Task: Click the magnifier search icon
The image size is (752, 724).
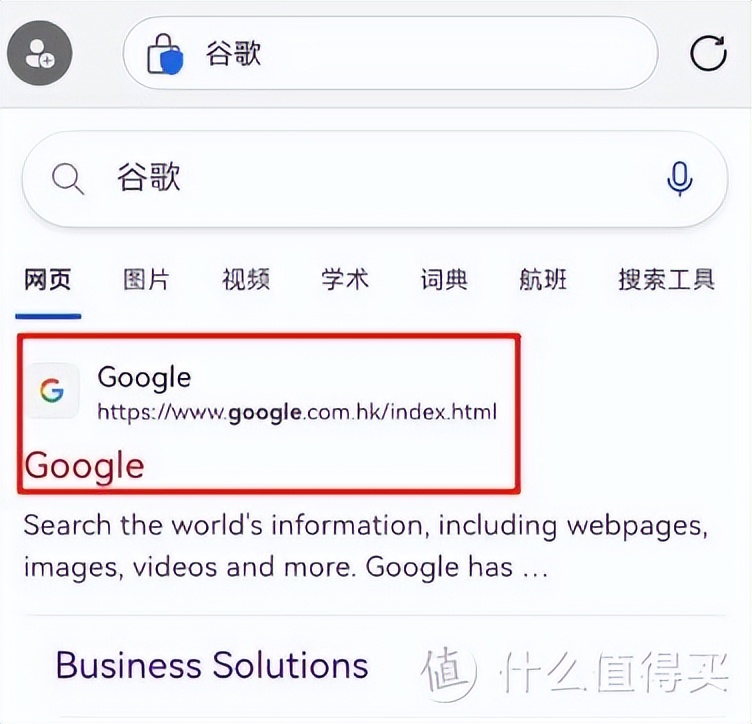Action: (68, 178)
